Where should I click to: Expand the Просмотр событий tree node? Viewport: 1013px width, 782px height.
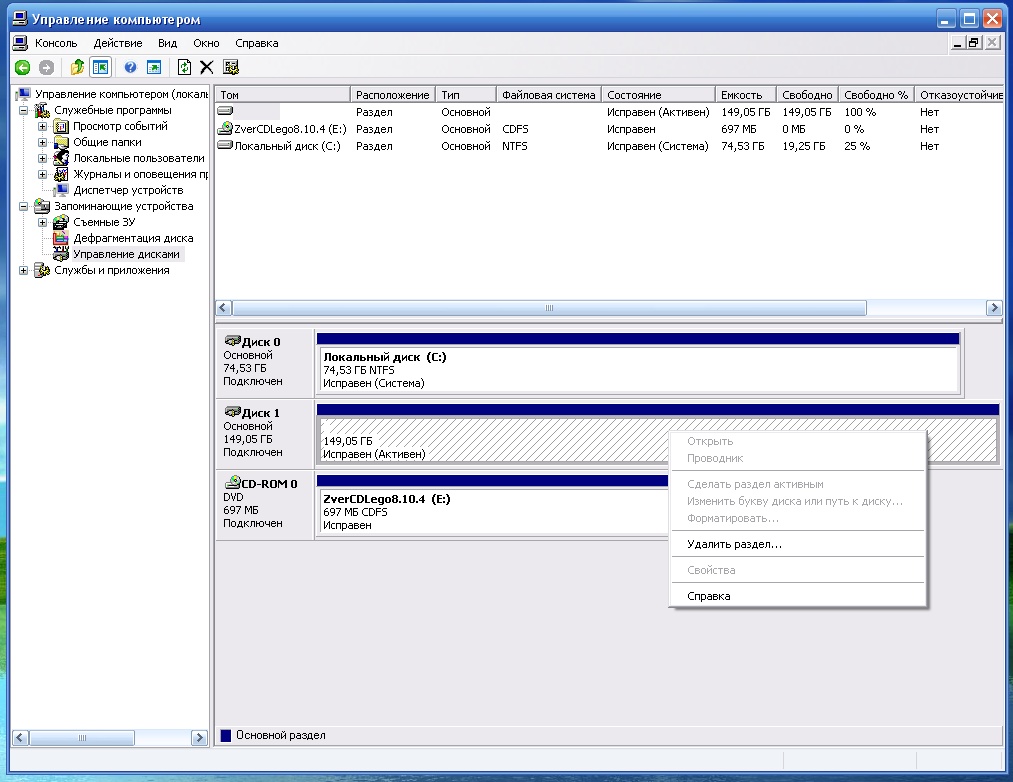click(x=43, y=126)
